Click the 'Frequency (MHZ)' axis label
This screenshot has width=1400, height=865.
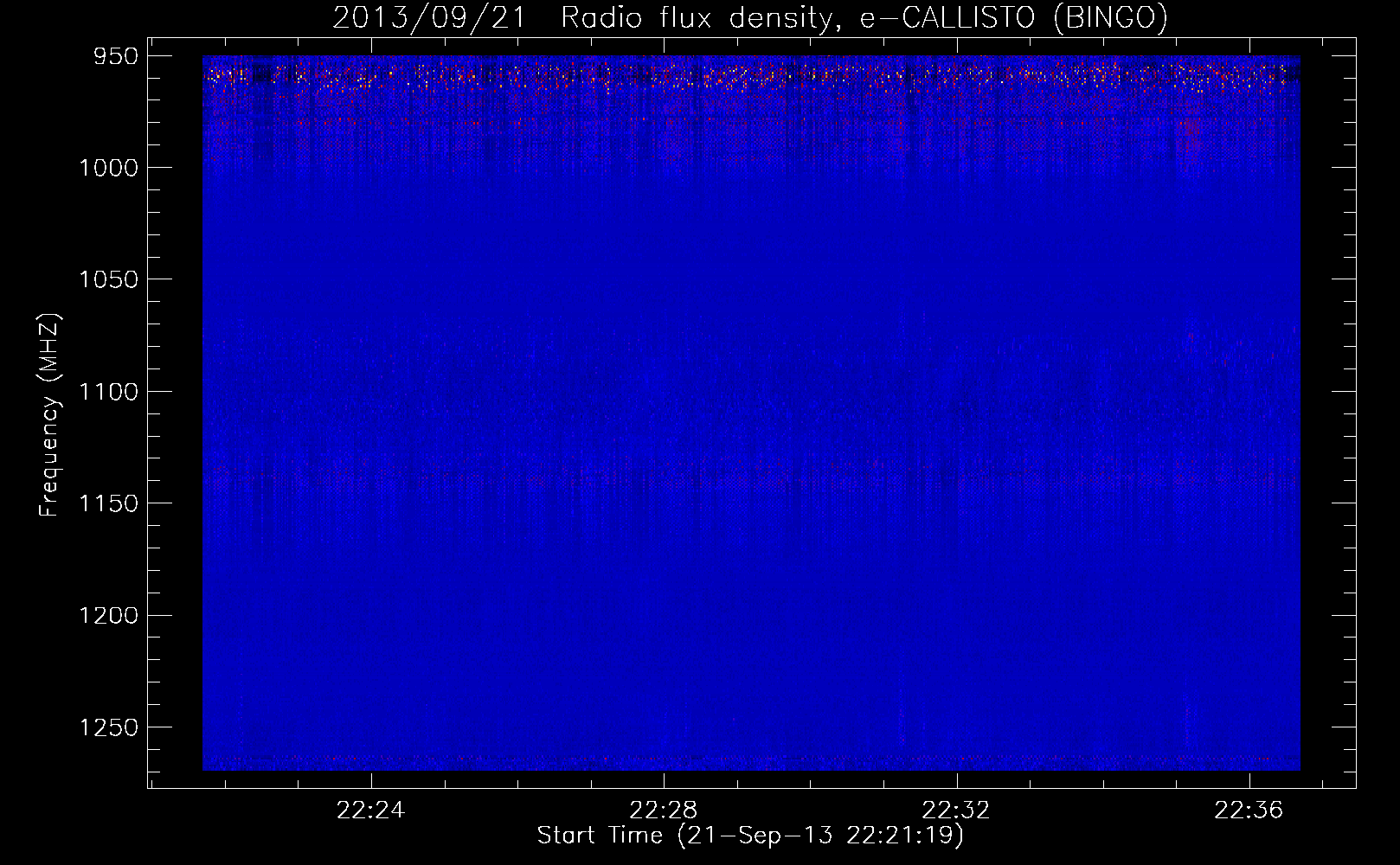coord(49,415)
